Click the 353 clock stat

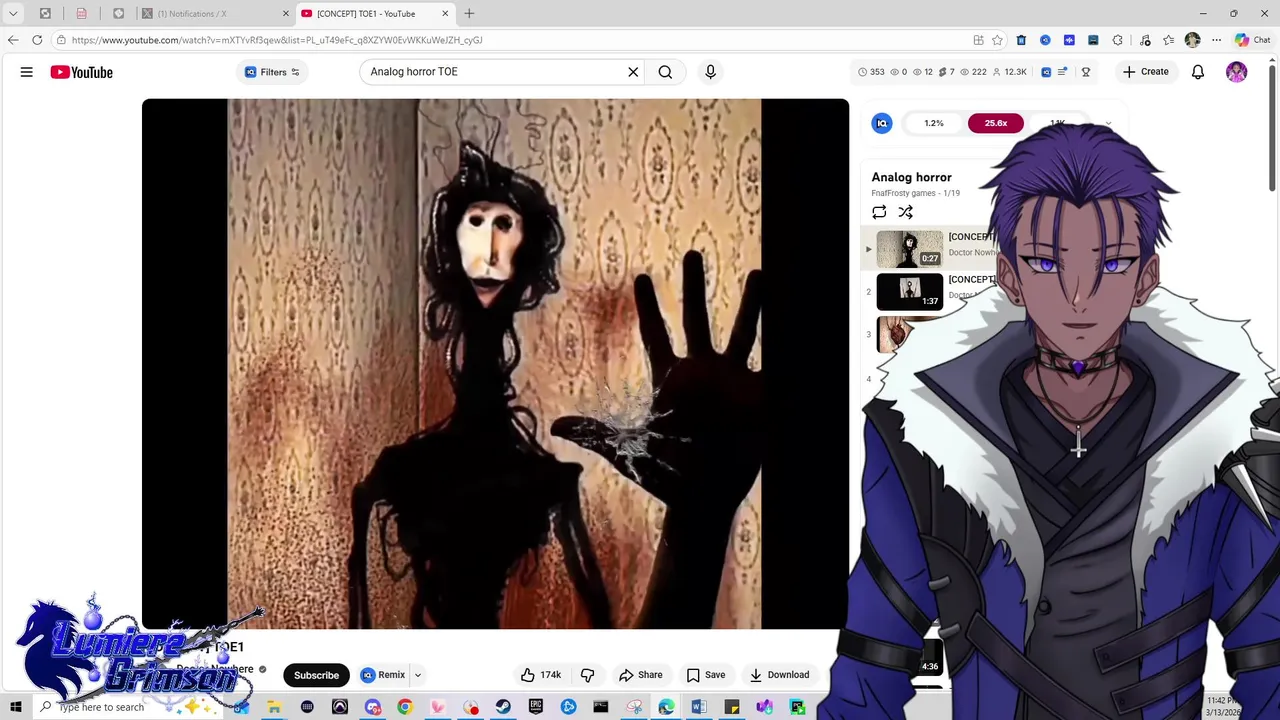coord(871,72)
